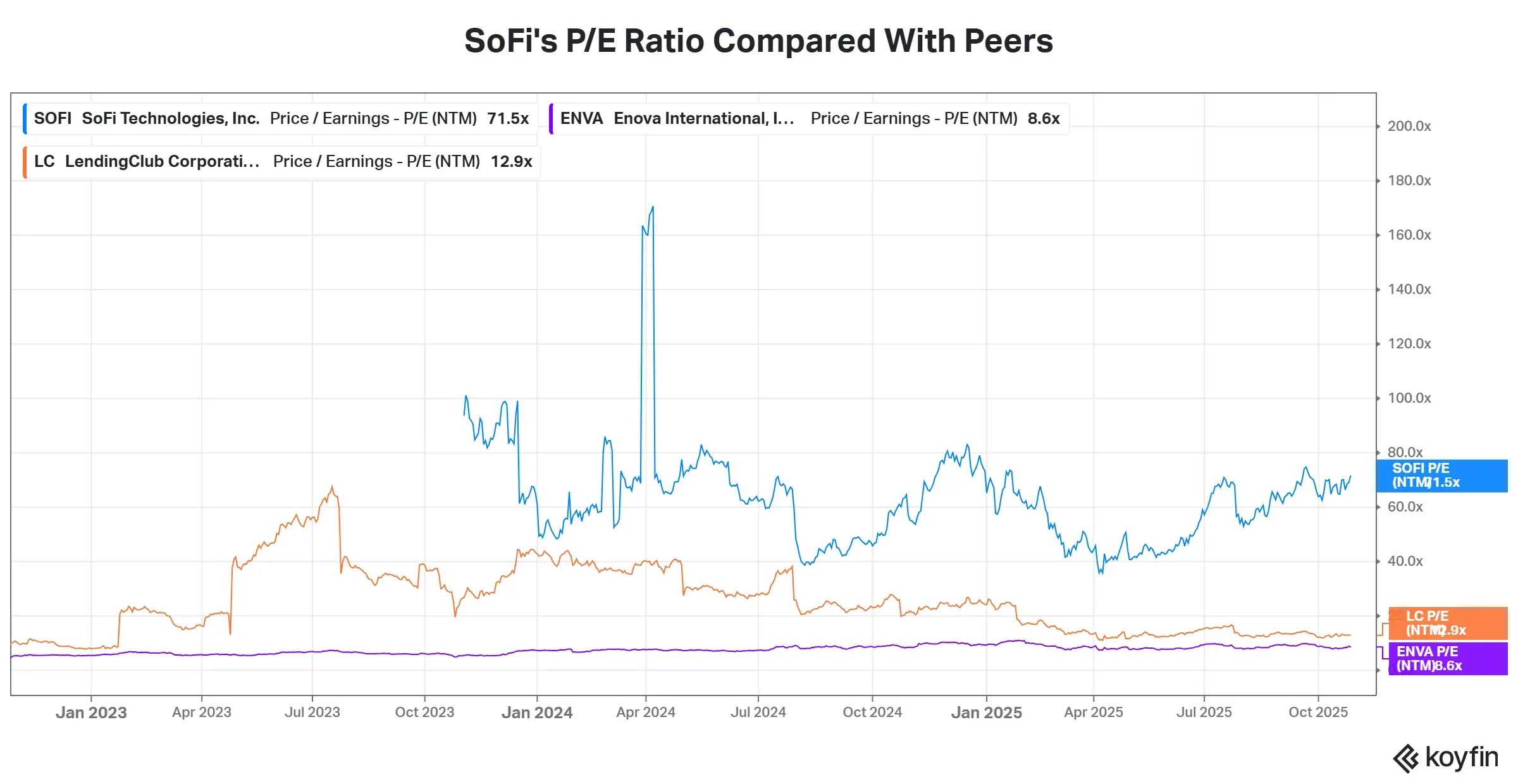The width and height of the screenshot is (1518, 784).
Task: Click the SOFI legend entry
Action: [x=280, y=119]
